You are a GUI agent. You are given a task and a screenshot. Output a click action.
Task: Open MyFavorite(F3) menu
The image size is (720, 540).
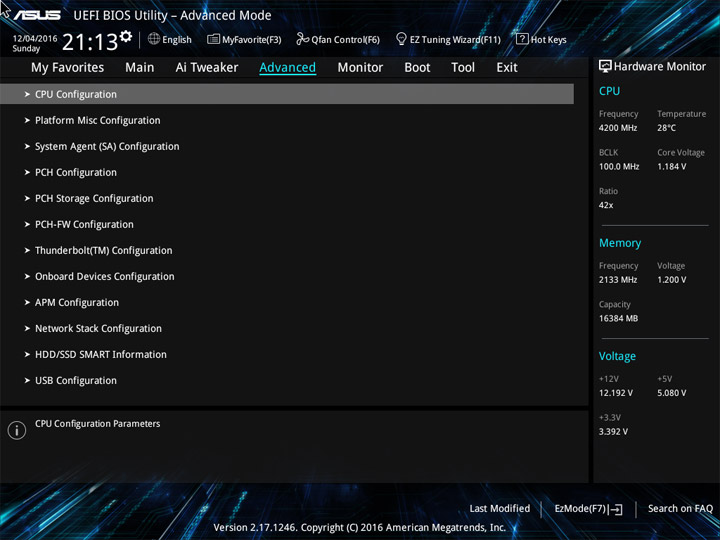pos(244,39)
